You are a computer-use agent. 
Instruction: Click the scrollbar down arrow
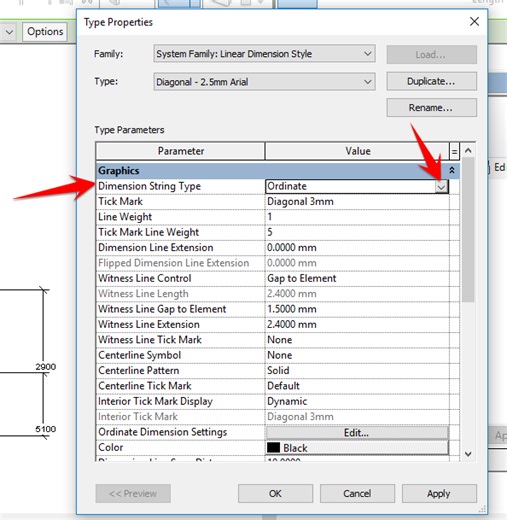(468, 454)
